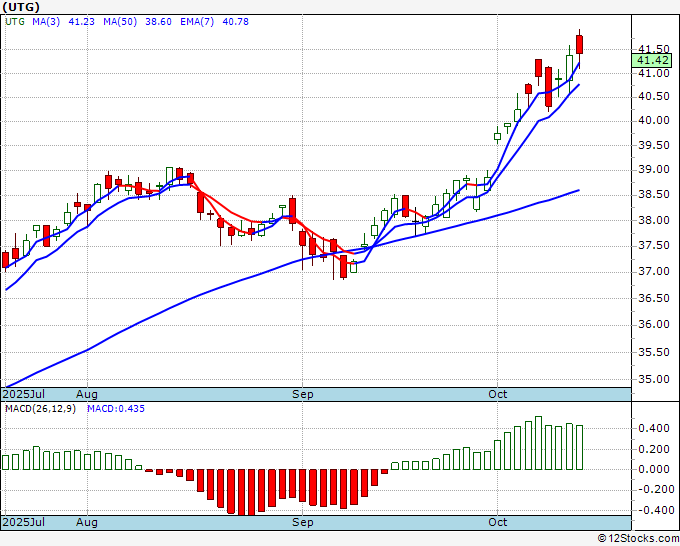The image size is (680, 546).
Task: Select the MA(3) legend label
Action: coord(46,22)
